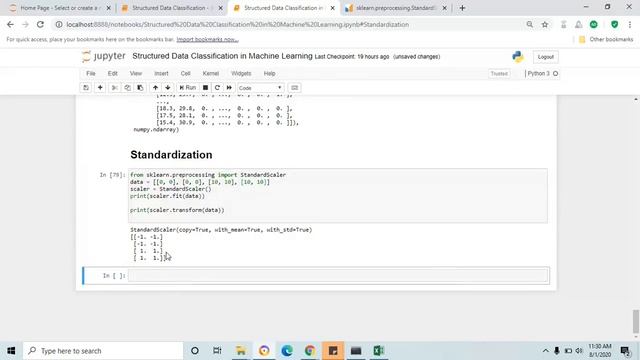Switch to the sklearn.preprocessing.StandardScaler tab
This screenshot has height=360, width=640.
click(396, 8)
